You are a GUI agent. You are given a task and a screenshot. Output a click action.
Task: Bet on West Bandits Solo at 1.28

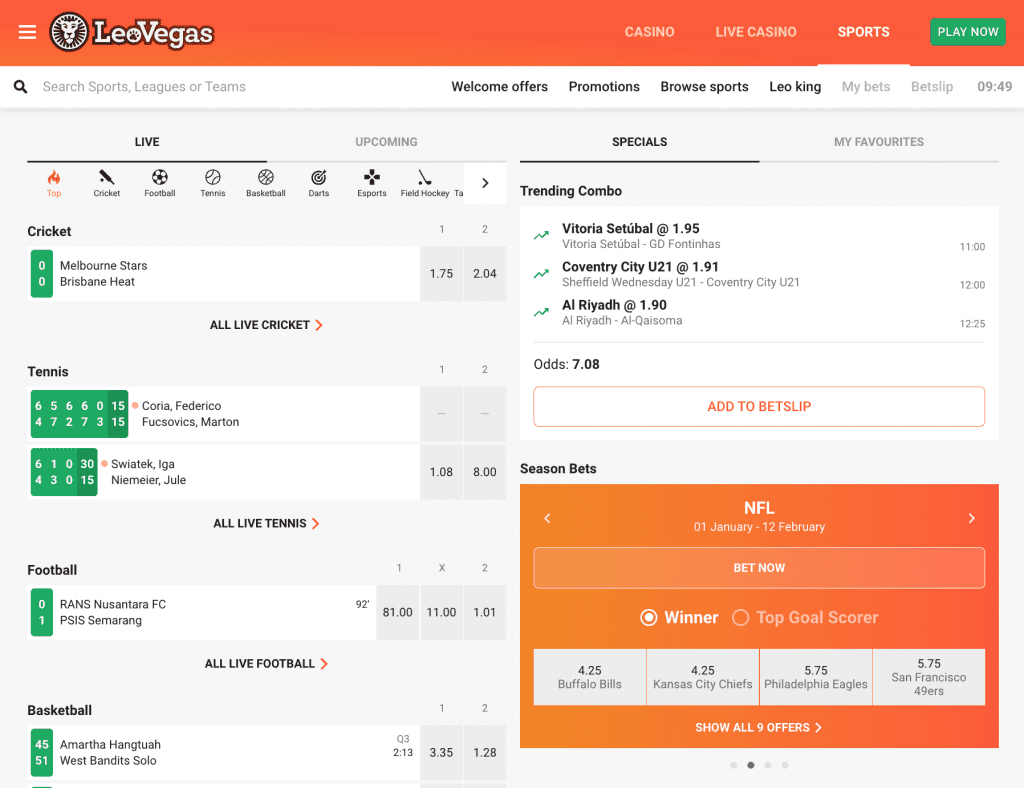485,753
